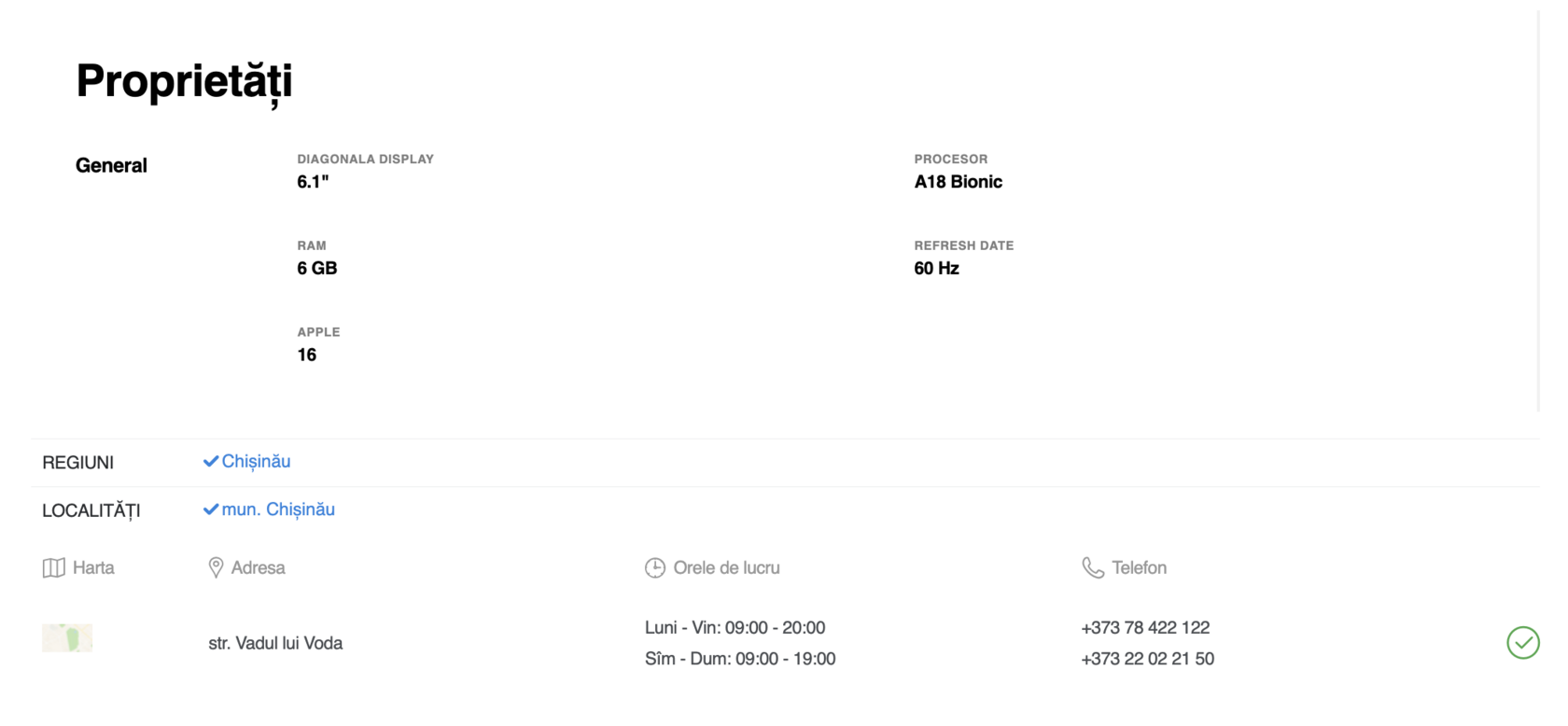Click the Telefon handset icon
Viewport: 1568px width, 726px height.
point(1093,568)
